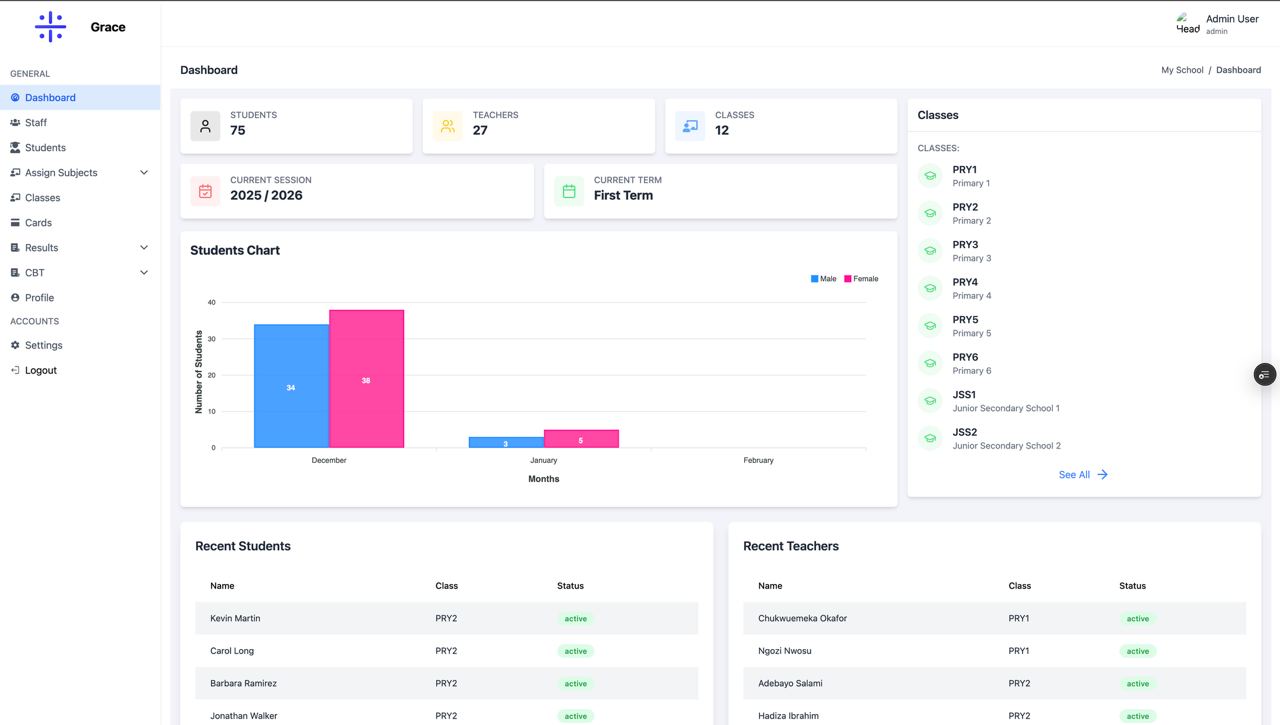
Task: Click the See All classes link
Action: pos(1083,475)
